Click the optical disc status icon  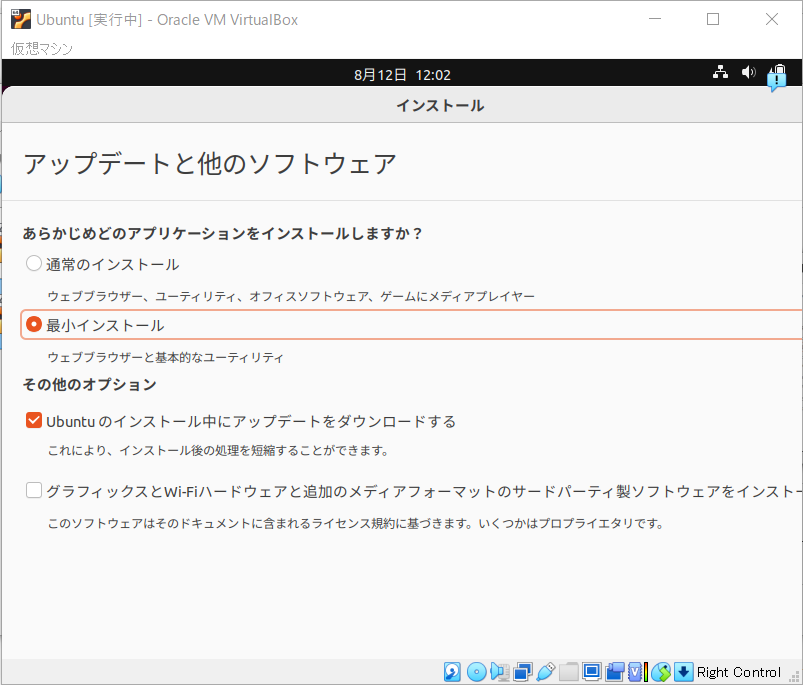(x=476, y=672)
